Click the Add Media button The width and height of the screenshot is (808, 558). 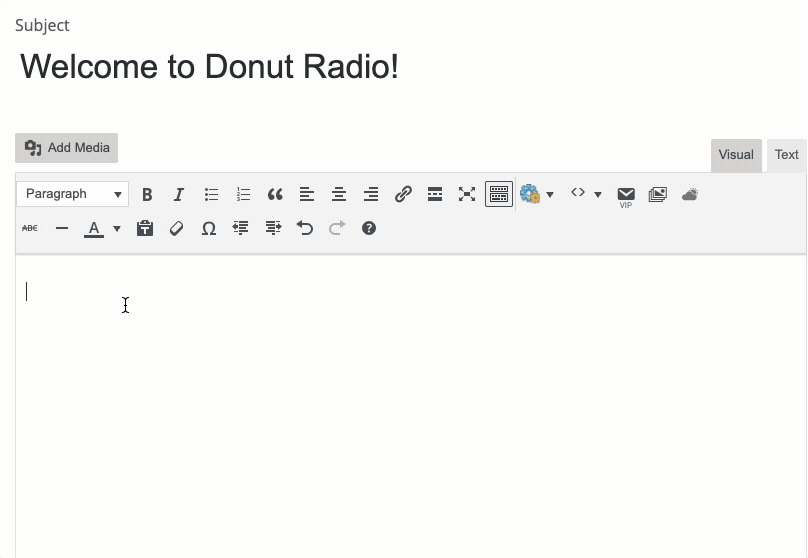click(66, 148)
